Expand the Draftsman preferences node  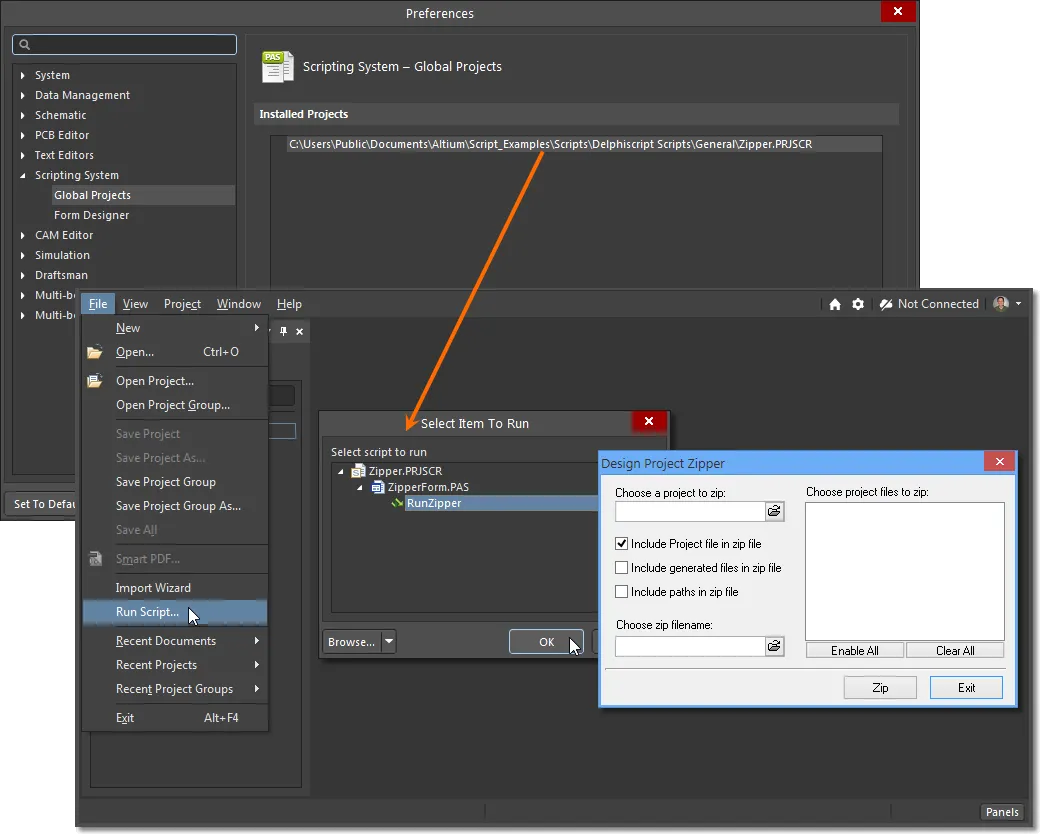tap(23, 275)
